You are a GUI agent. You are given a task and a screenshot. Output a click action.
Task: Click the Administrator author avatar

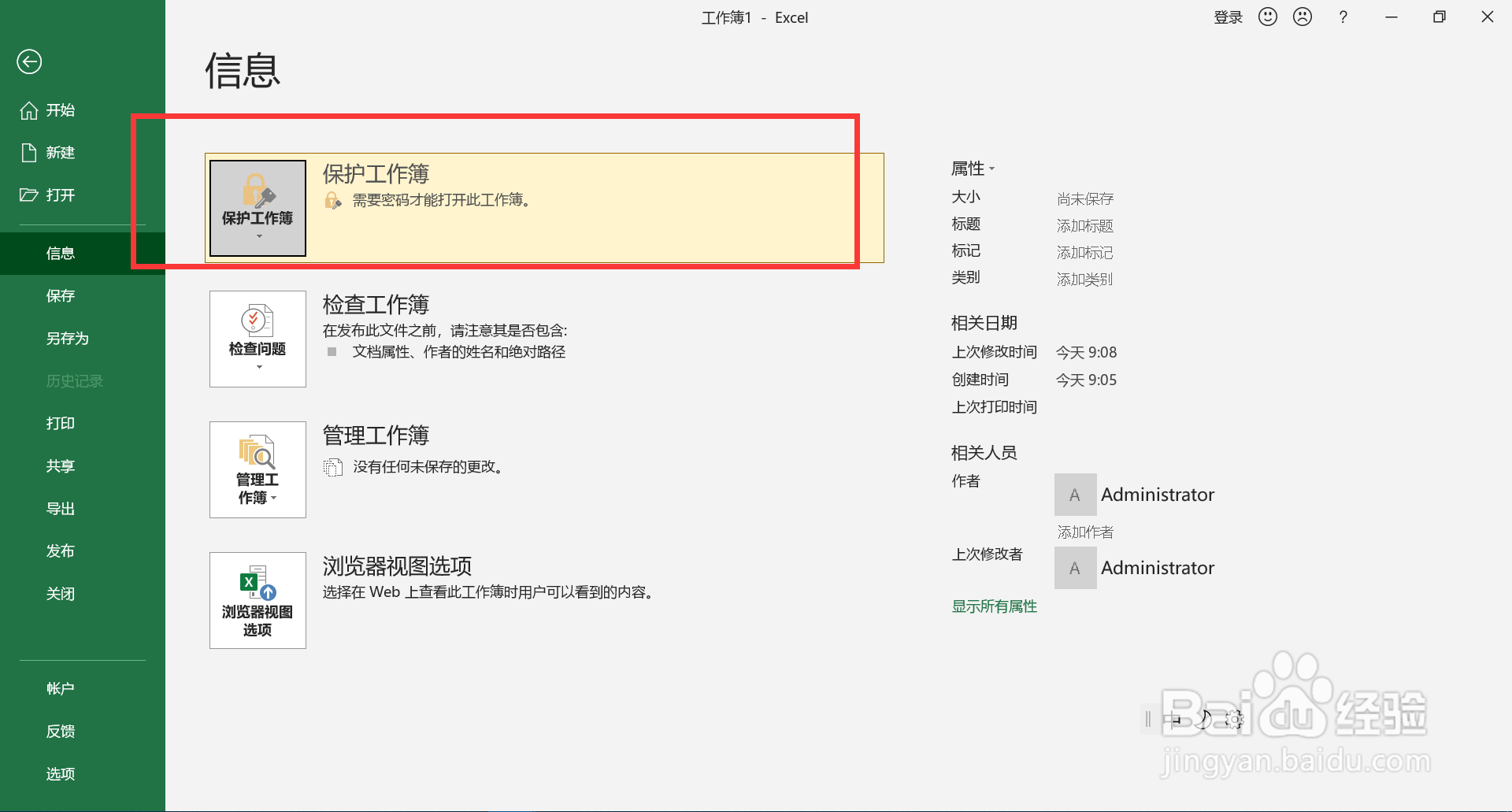click(x=1074, y=494)
